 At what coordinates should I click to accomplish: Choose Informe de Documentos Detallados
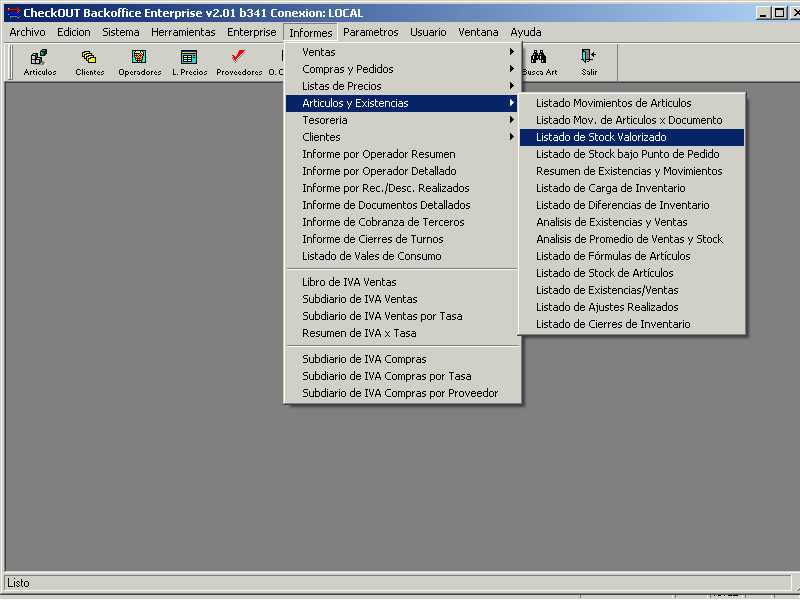(x=402, y=205)
